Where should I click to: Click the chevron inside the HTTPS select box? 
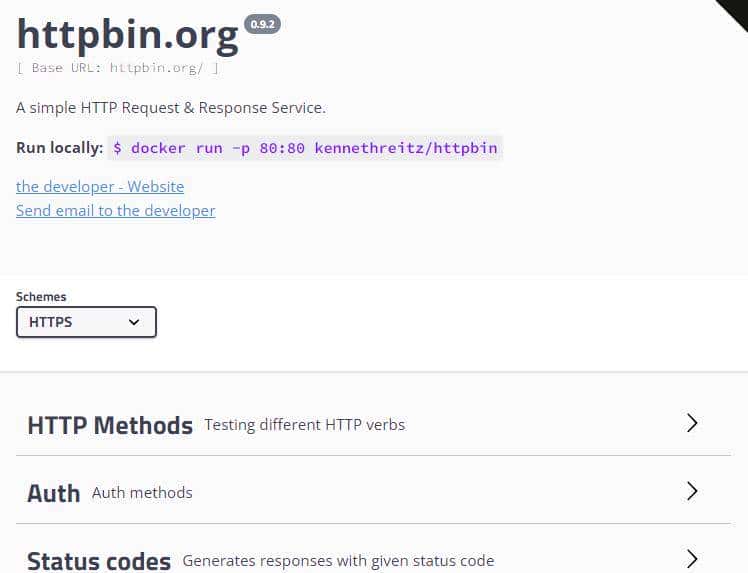click(x=135, y=322)
